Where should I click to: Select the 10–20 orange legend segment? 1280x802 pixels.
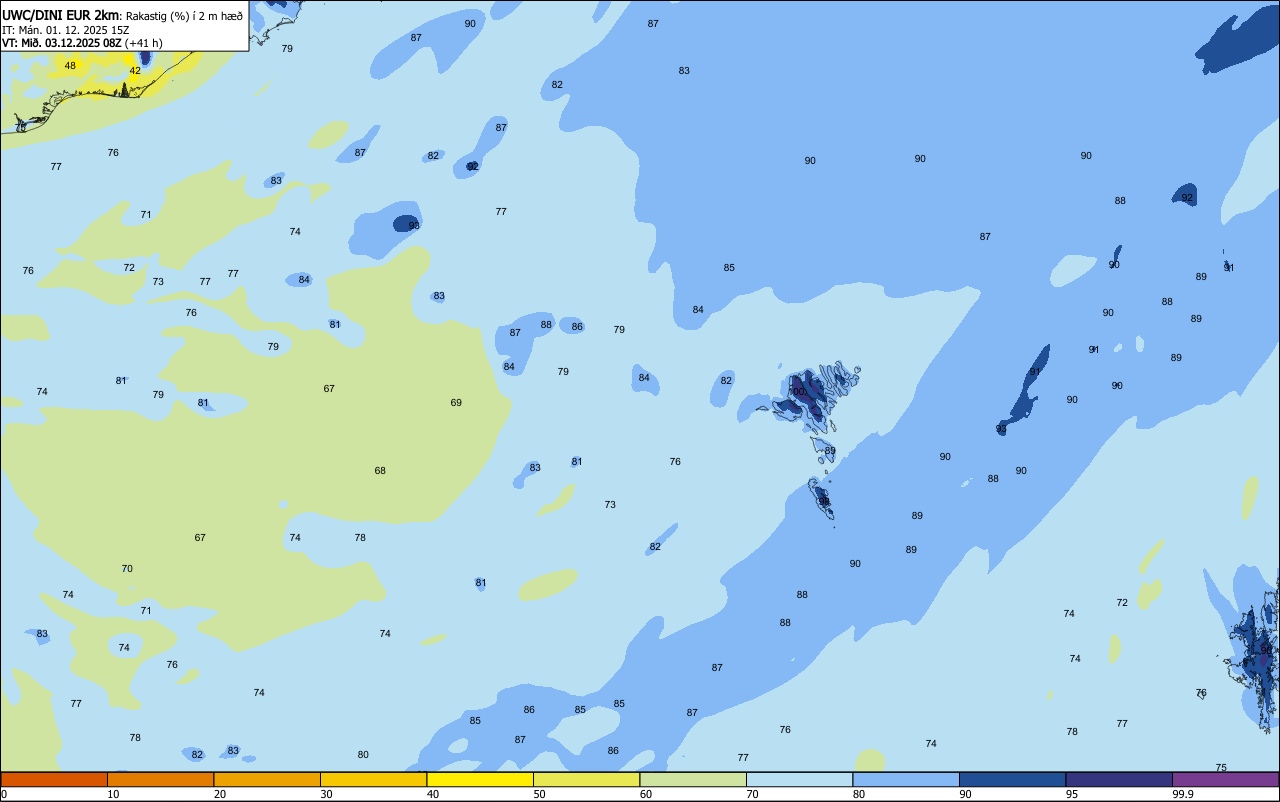click(160, 779)
